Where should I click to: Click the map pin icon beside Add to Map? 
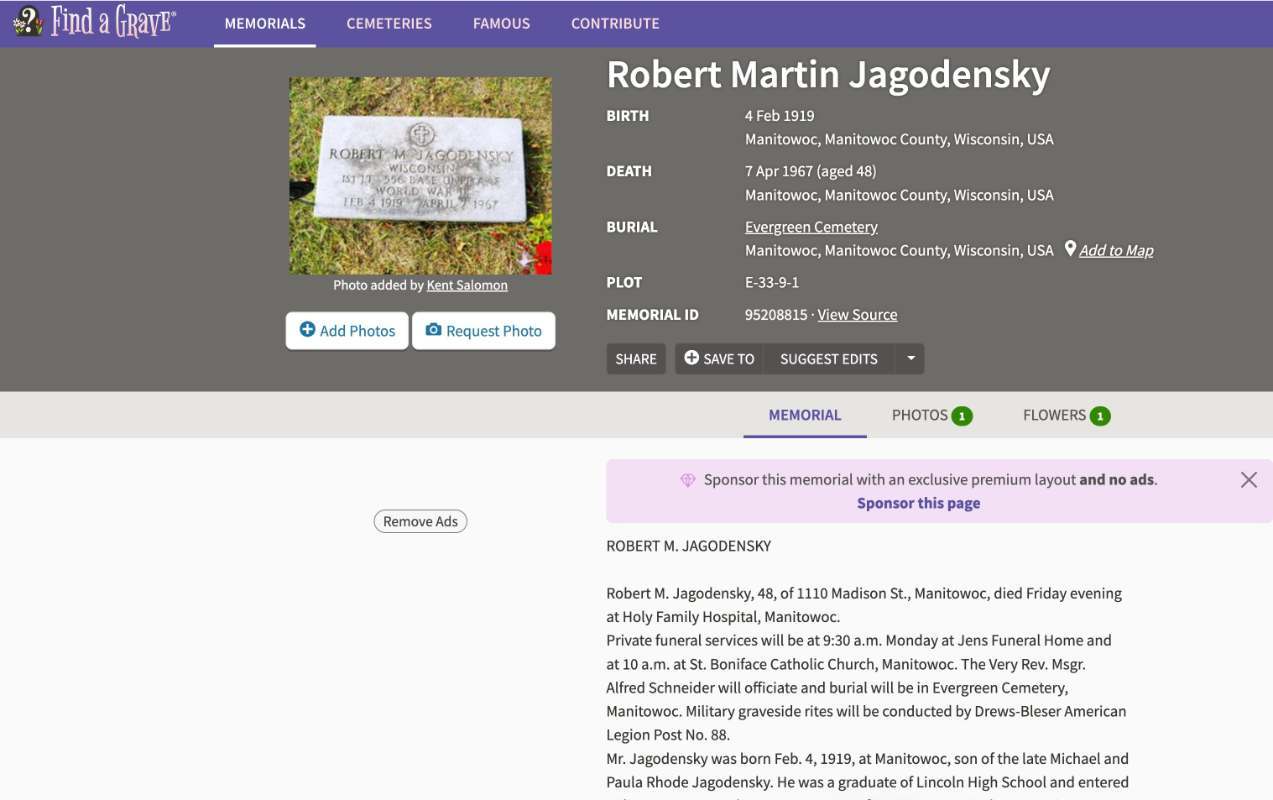(1070, 249)
